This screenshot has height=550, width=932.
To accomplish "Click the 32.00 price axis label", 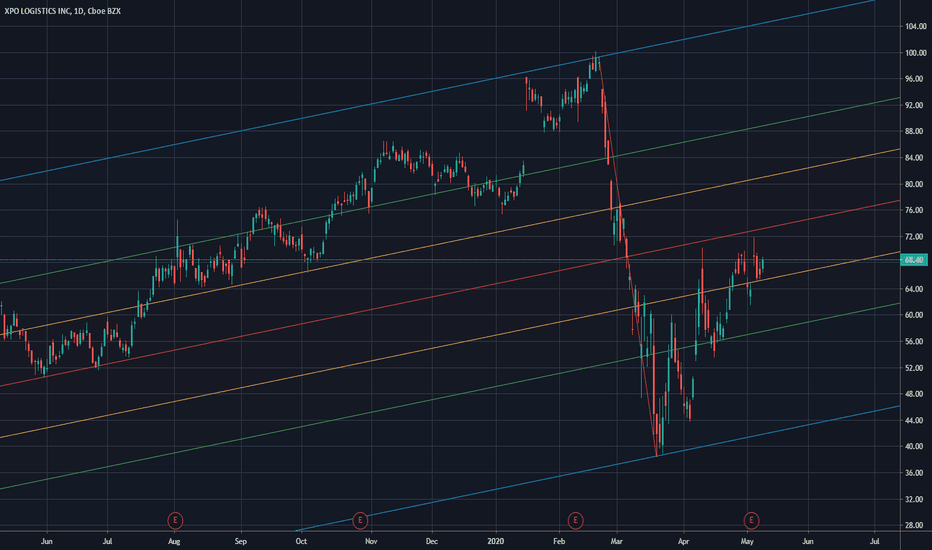I will [915, 499].
